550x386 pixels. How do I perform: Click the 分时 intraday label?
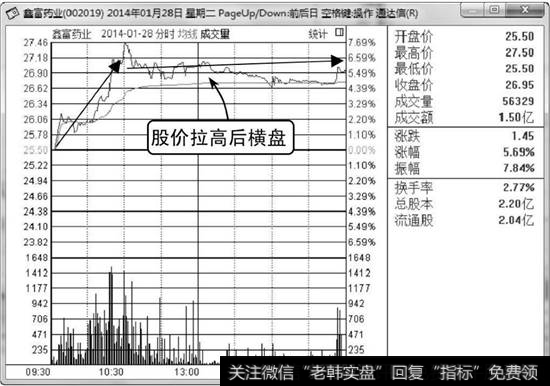[166, 34]
